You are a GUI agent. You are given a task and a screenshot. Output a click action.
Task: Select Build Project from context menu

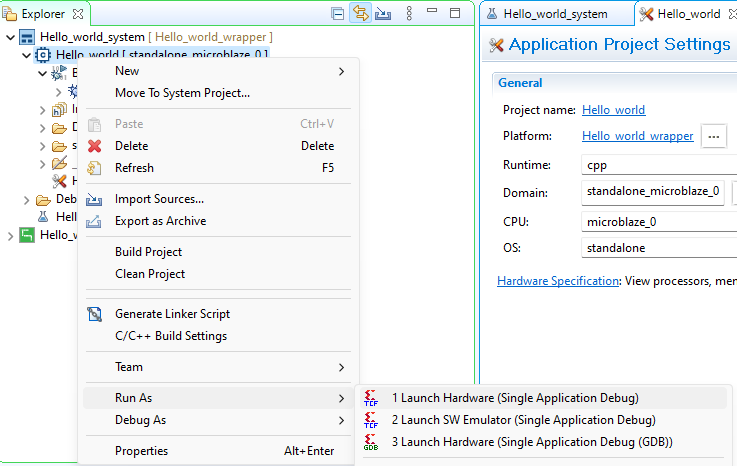point(149,252)
